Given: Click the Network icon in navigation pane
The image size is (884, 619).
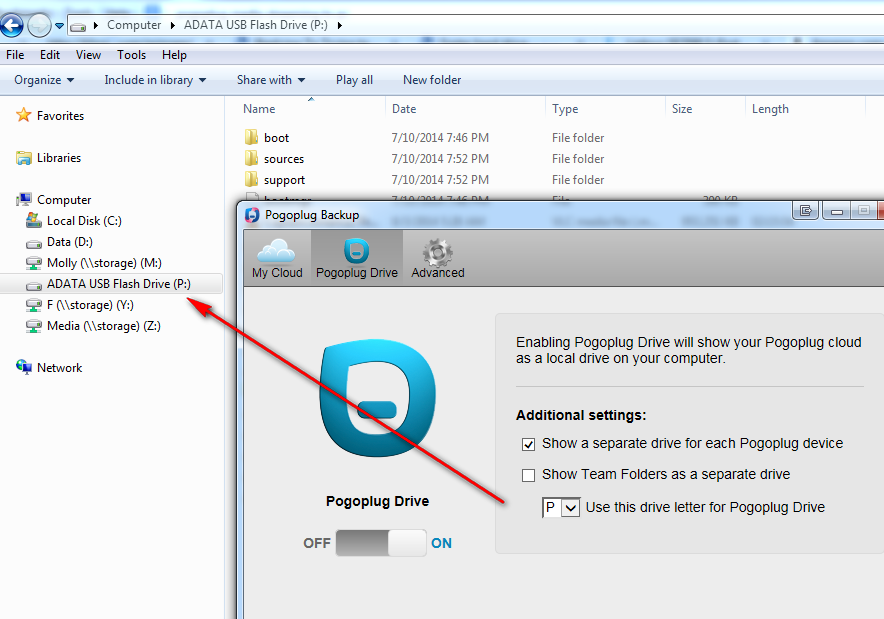Looking at the screenshot, I should pyautogui.click(x=24, y=368).
